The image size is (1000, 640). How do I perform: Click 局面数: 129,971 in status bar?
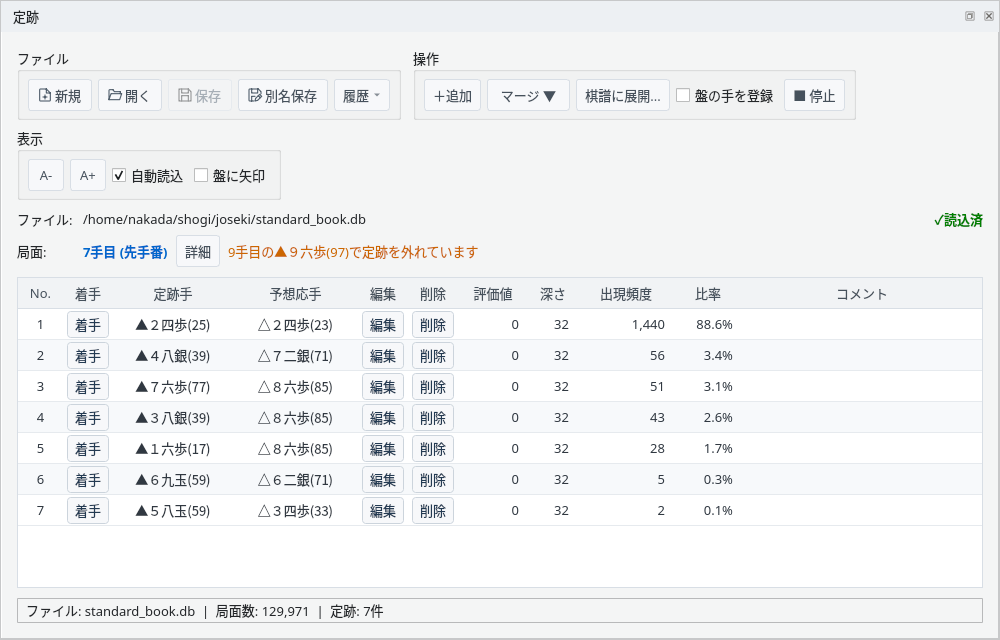(x=262, y=611)
